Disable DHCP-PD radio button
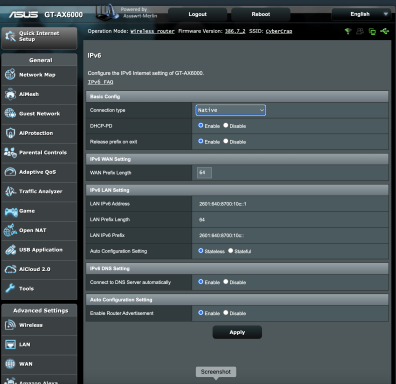The image size is (396, 384). (x=226, y=125)
